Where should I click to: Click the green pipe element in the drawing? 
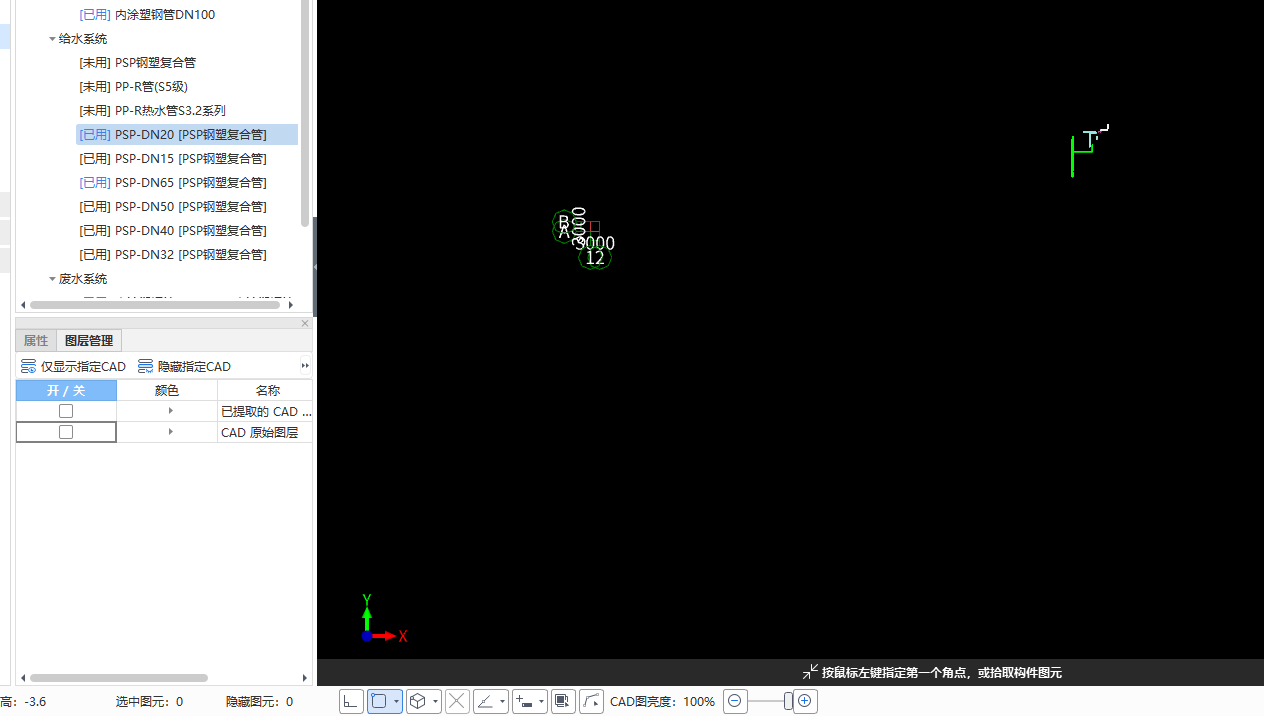[x=1073, y=156]
